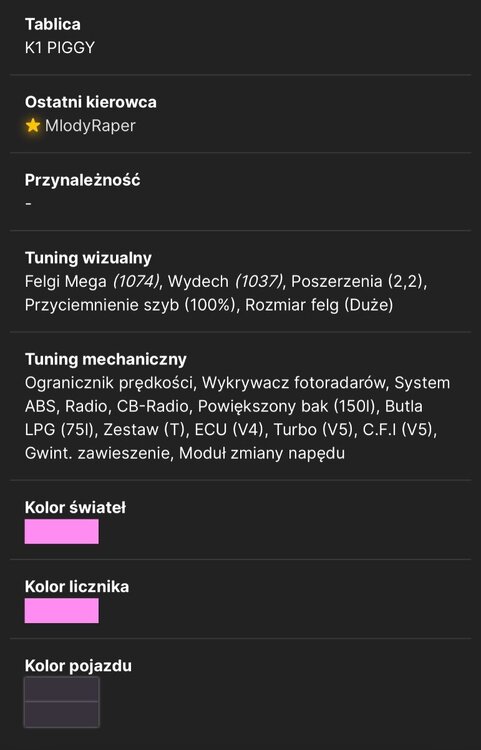The image size is (481, 750).
Task: Click the Tuning mechaniczny heading
Action: [x=106, y=359]
